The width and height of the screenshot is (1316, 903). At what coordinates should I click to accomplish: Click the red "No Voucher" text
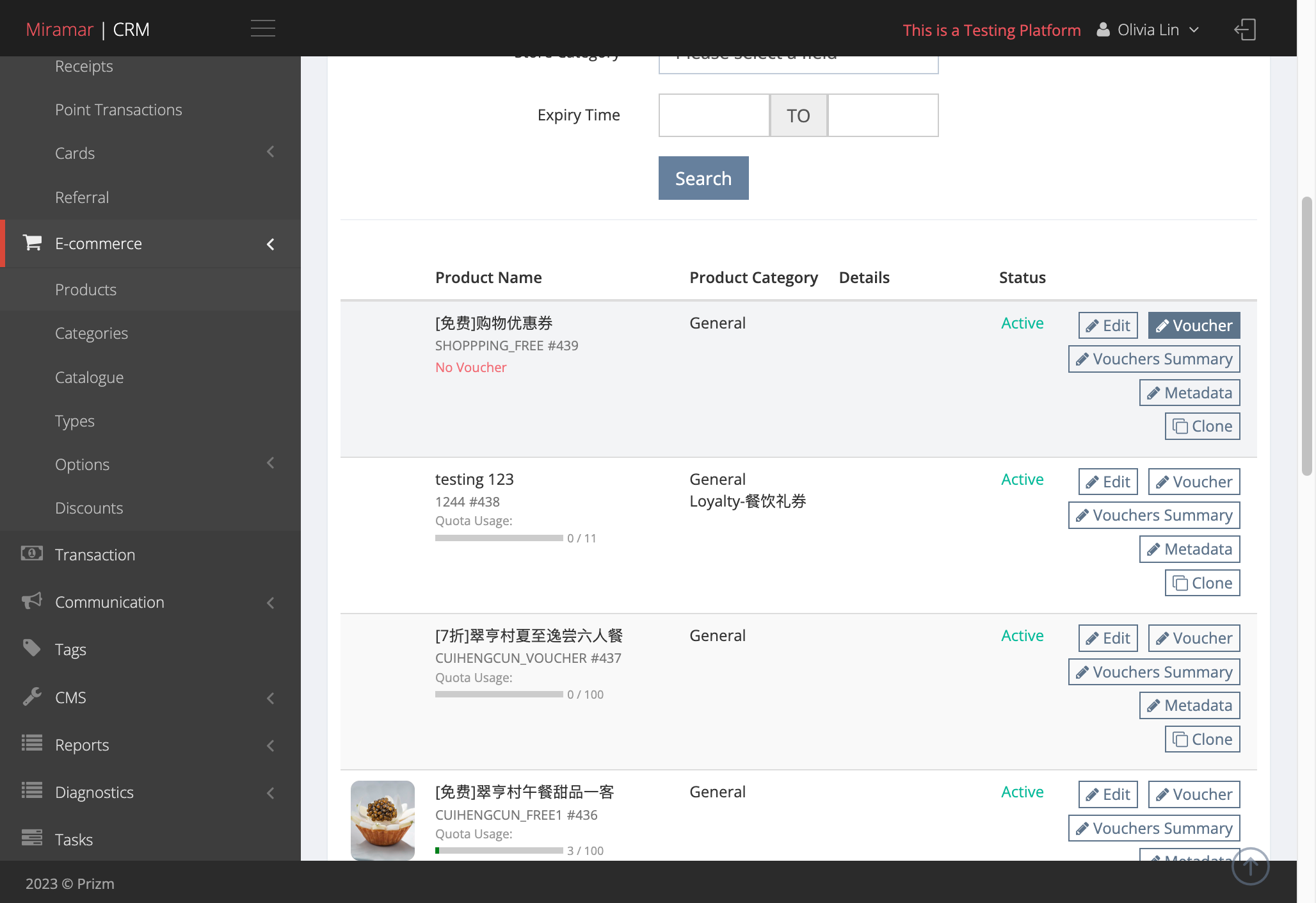coord(470,367)
